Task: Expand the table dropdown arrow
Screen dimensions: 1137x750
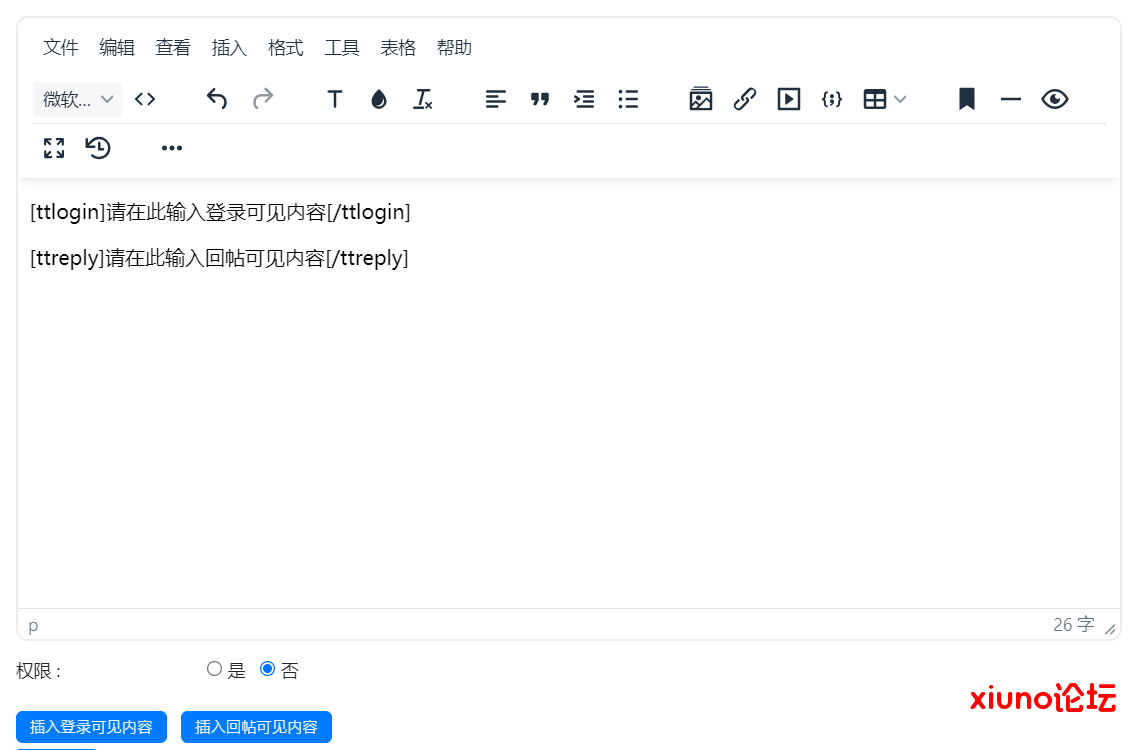Action: tap(900, 99)
